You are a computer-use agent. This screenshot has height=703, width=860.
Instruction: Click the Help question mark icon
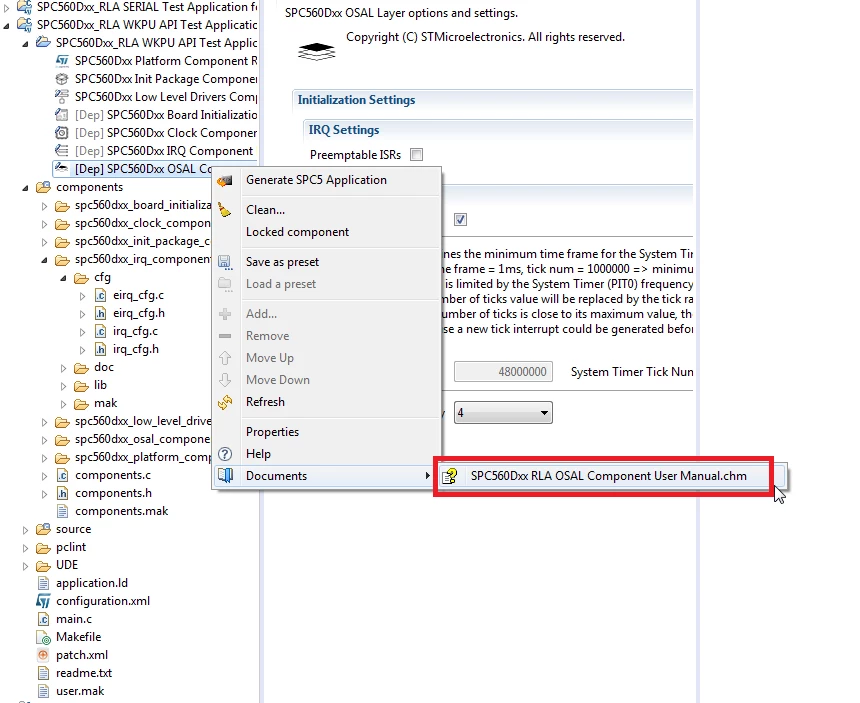[225, 454]
